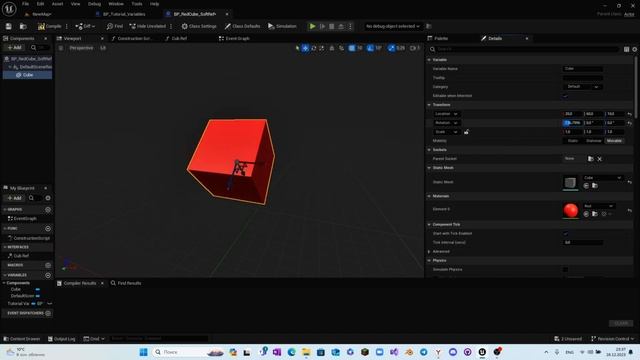Click the Save blueprint icon
Image resolution: width=640 pixels, height=360 pixels.
pyautogui.click(x=9, y=26)
